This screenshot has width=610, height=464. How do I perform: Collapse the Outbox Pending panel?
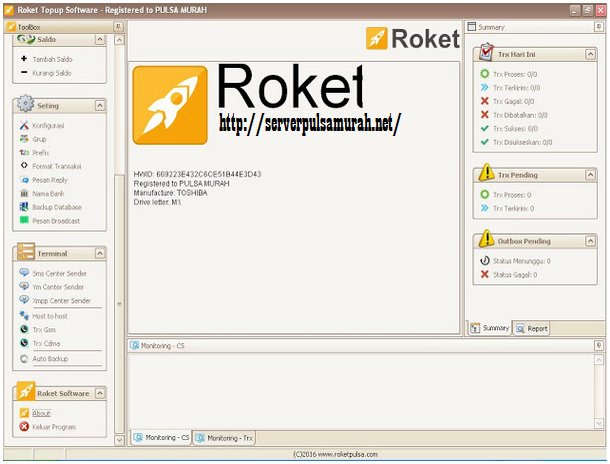591,241
